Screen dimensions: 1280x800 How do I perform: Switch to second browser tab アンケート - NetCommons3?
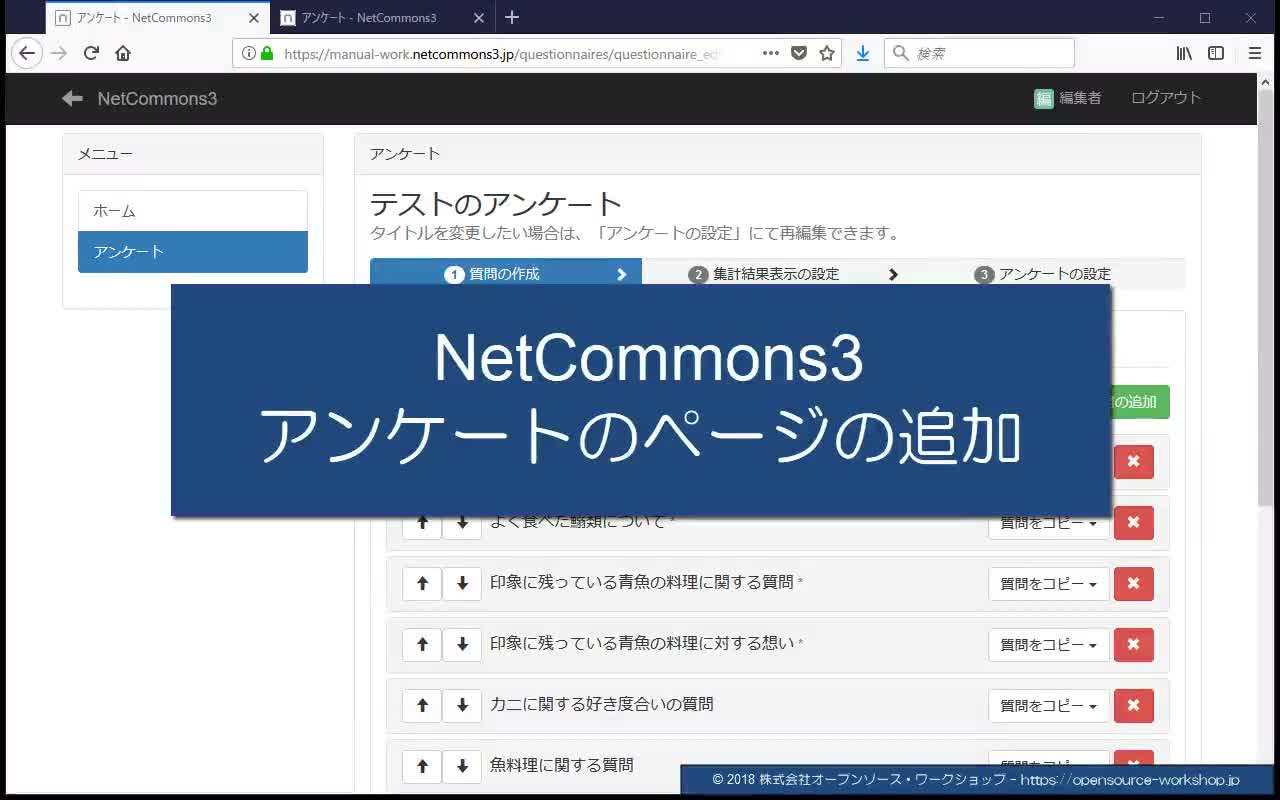(382, 18)
